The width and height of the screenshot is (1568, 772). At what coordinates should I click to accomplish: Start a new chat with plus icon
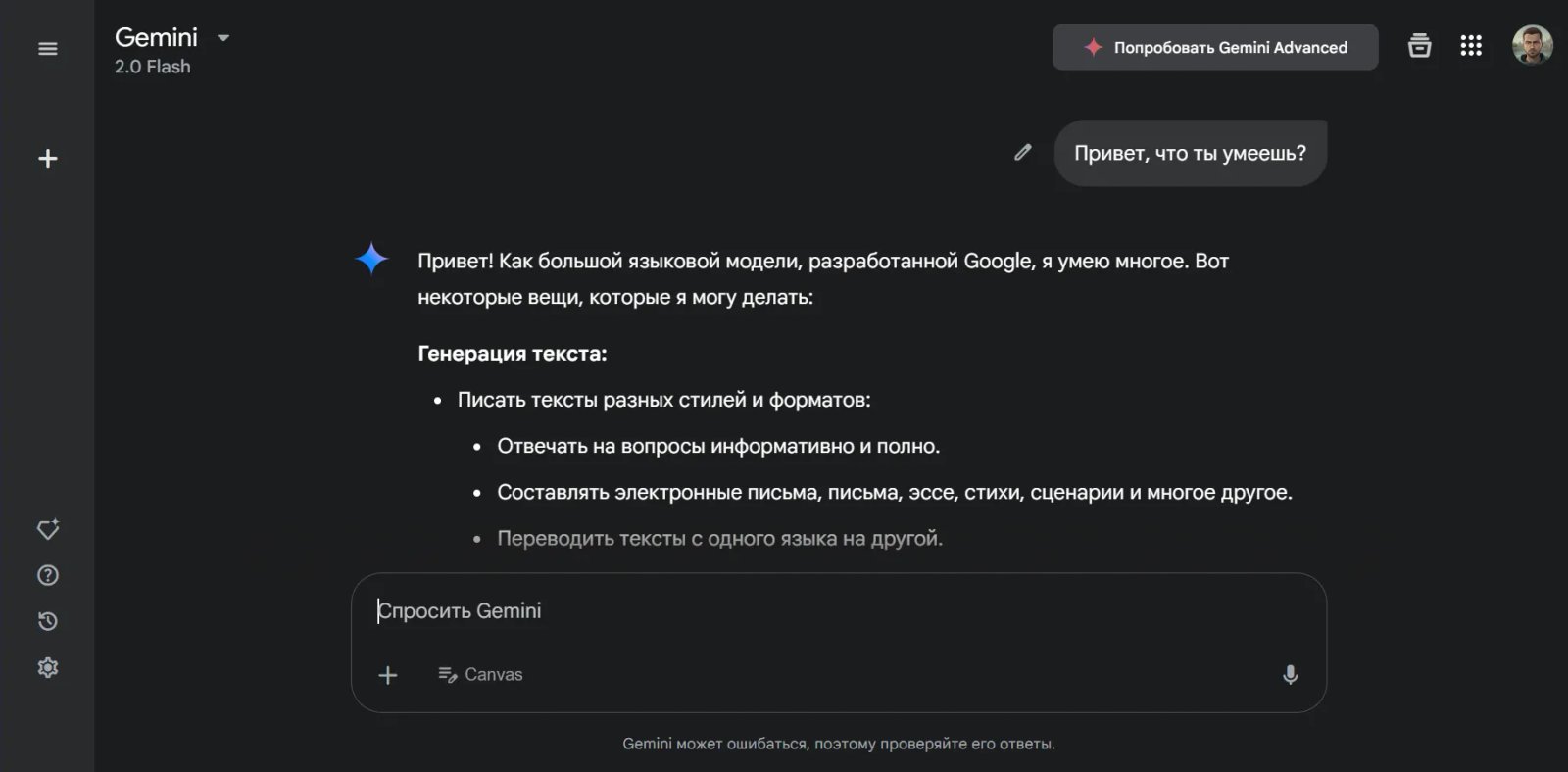(47, 159)
